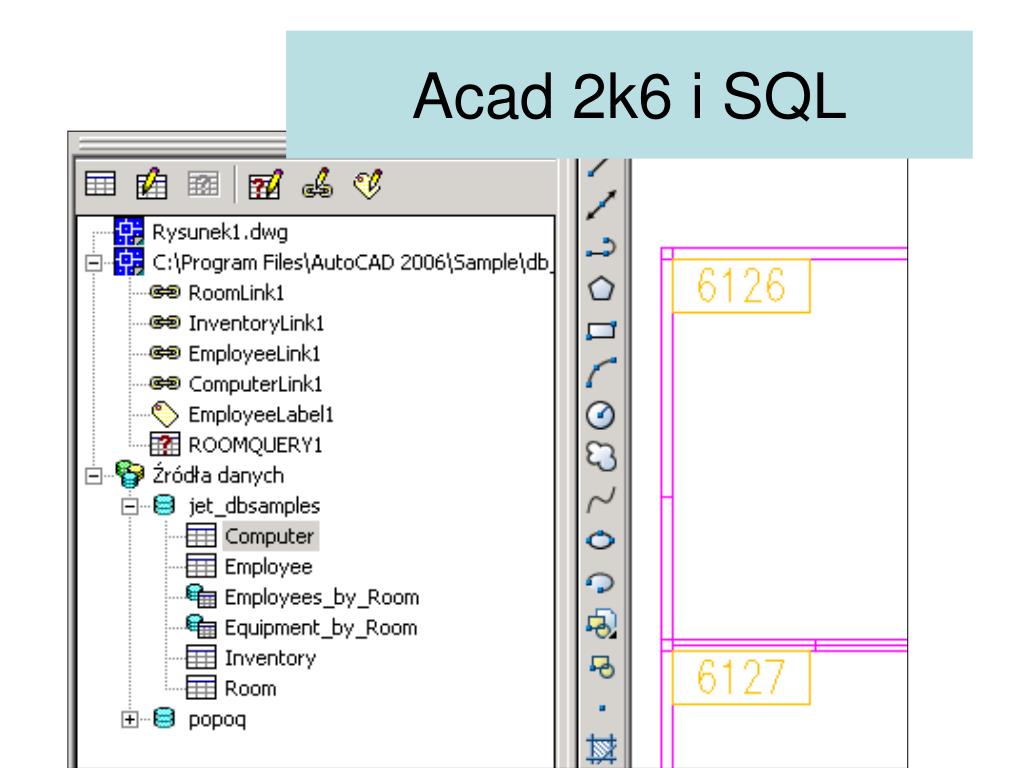Click the Edit Table toolbar icon
Image resolution: width=1024 pixels, height=768 pixels.
pos(152,184)
